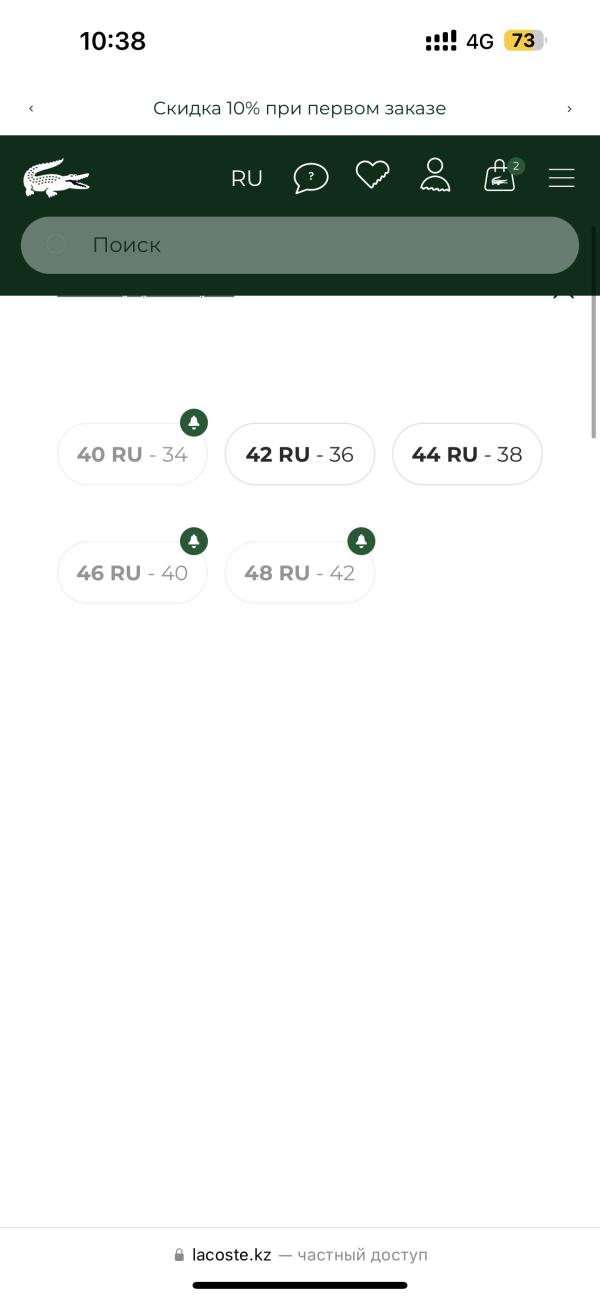Tap the lacoste.kz address bar
Viewport: 600px width, 1300px height.
pyautogui.click(x=300, y=1255)
